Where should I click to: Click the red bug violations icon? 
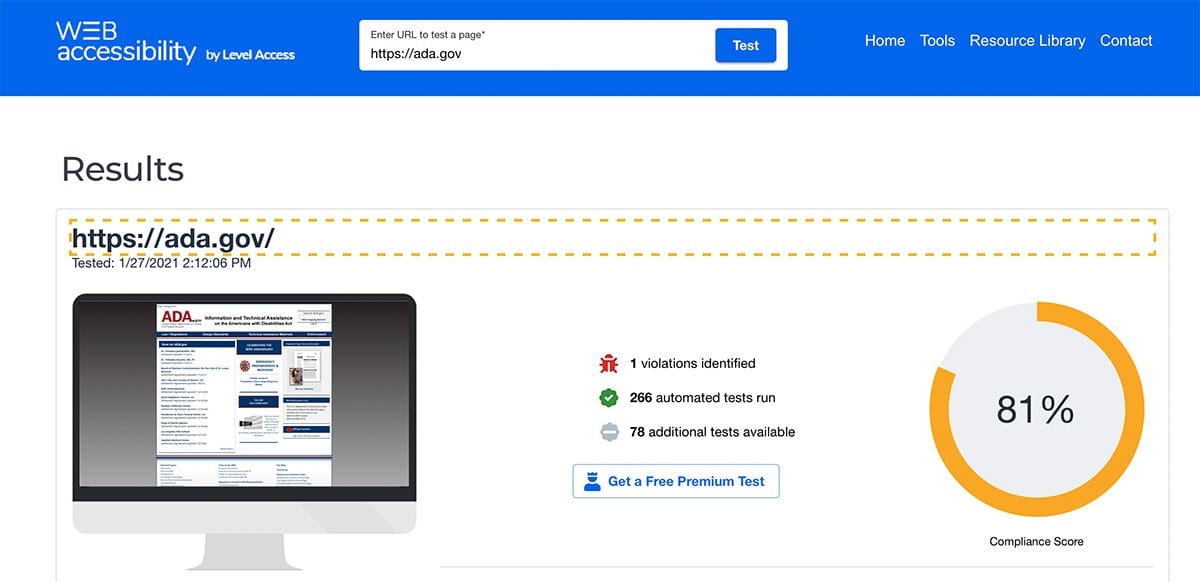coord(608,363)
